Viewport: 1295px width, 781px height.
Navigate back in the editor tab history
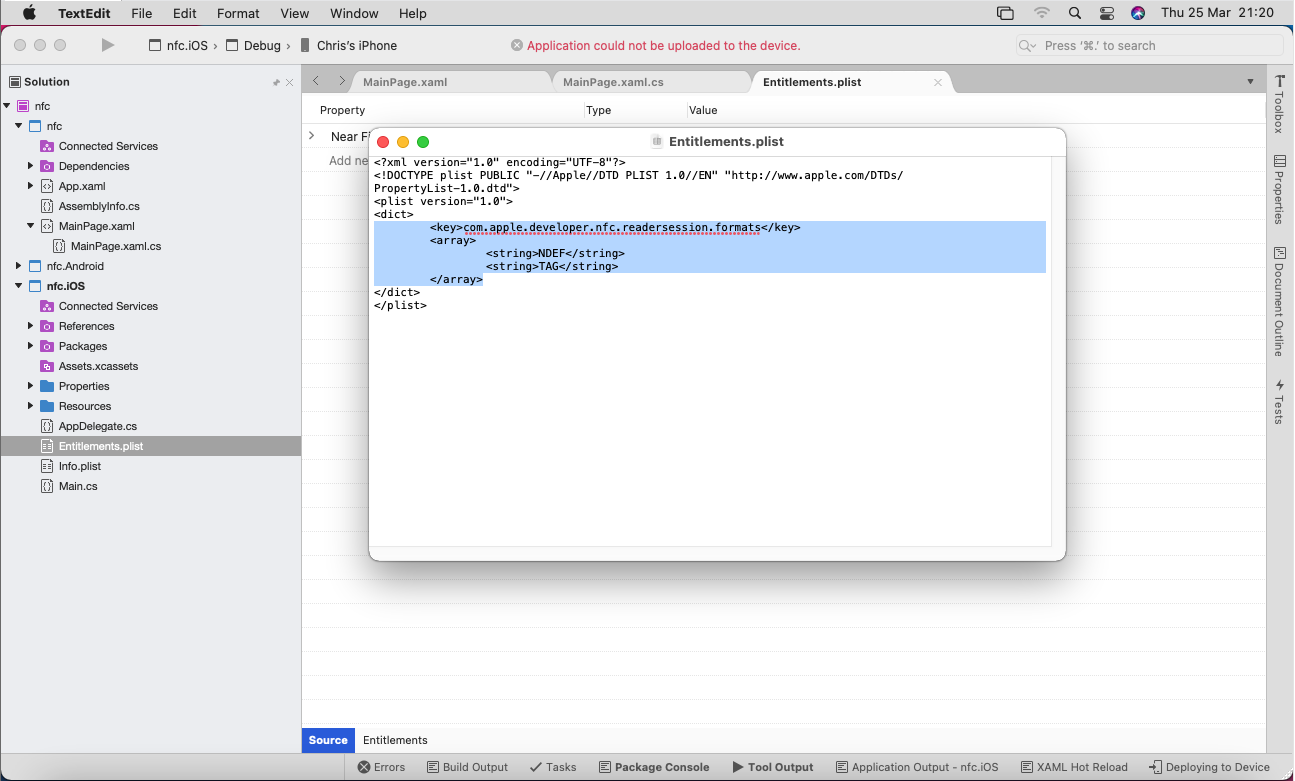tap(316, 81)
